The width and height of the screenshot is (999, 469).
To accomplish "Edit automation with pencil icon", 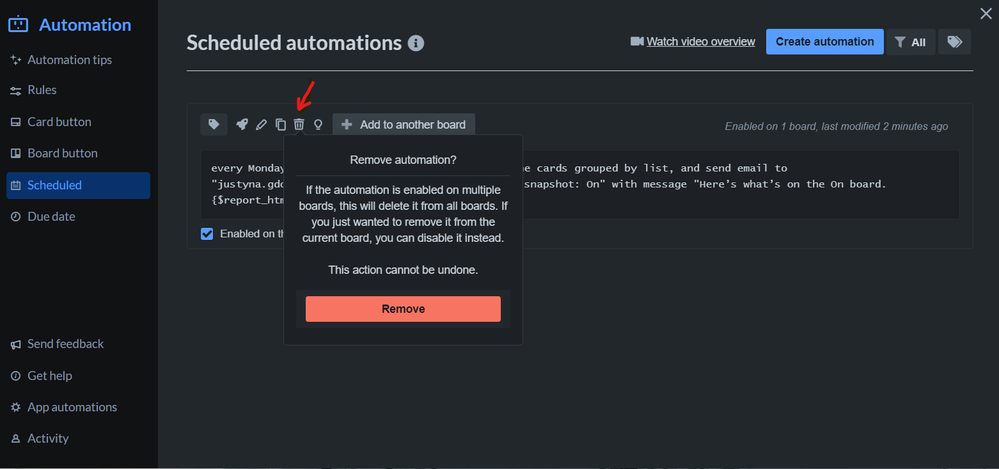I will pyautogui.click(x=261, y=125).
